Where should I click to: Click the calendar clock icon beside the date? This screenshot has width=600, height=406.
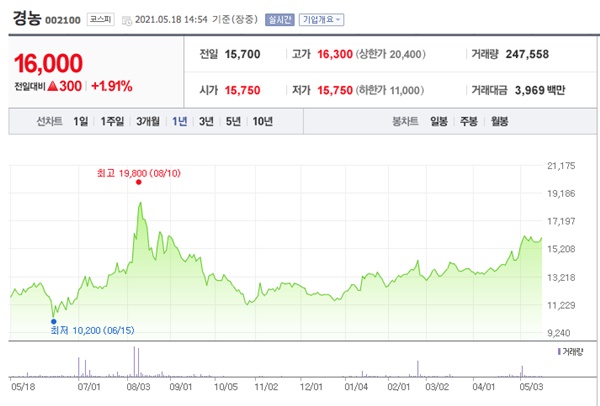[x=127, y=21]
